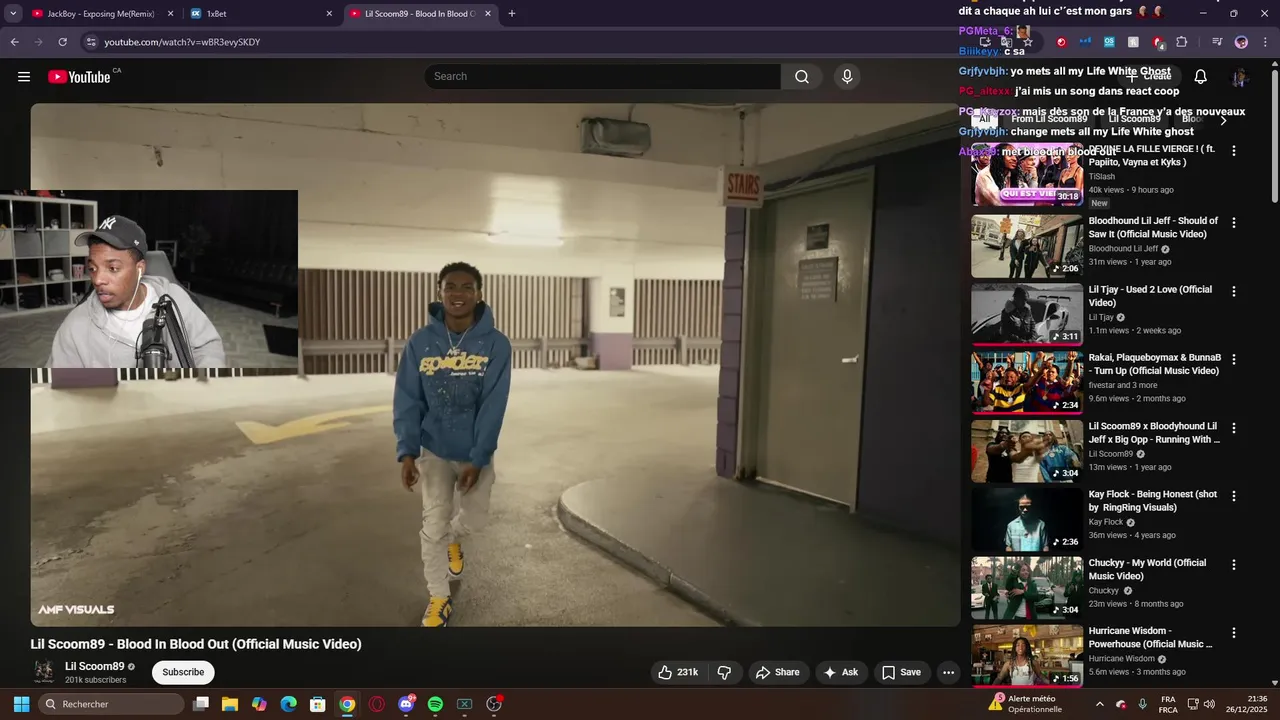View site information icon in address bar

[90, 42]
